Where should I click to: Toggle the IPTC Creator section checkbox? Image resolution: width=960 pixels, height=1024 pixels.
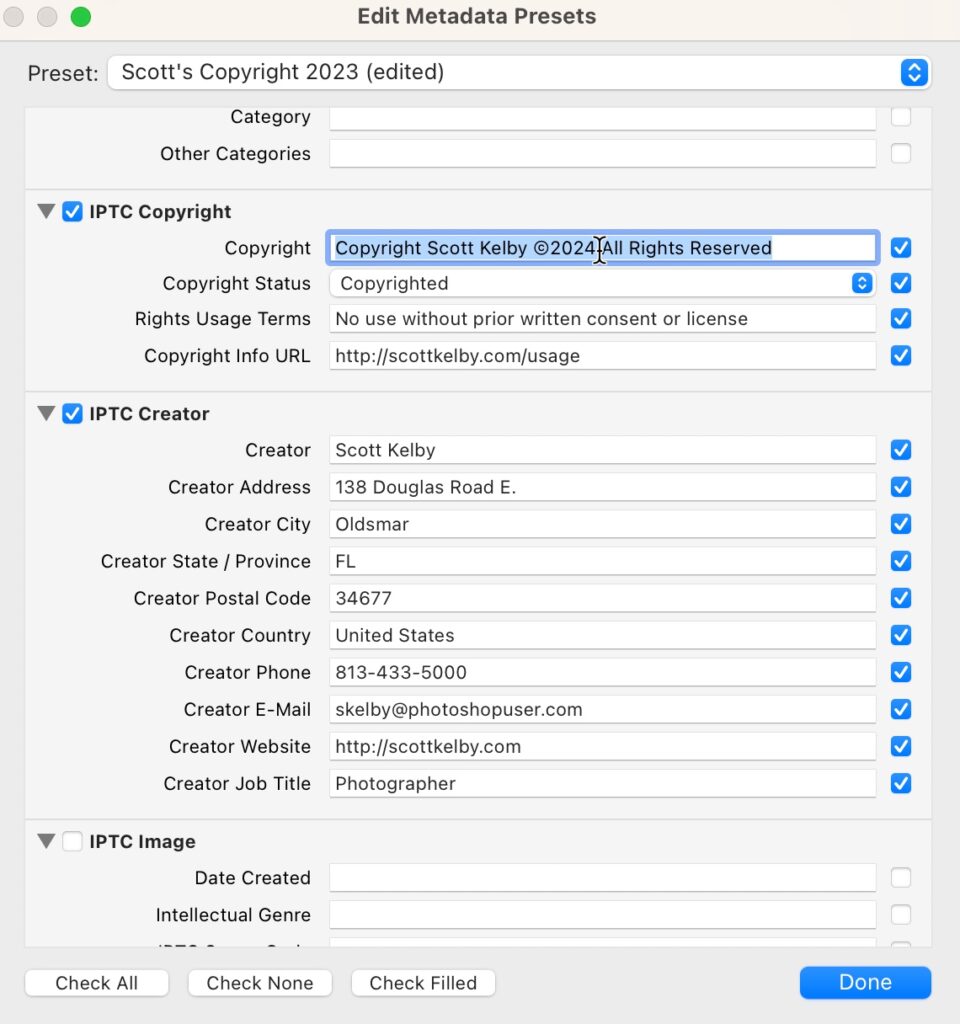click(72, 413)
